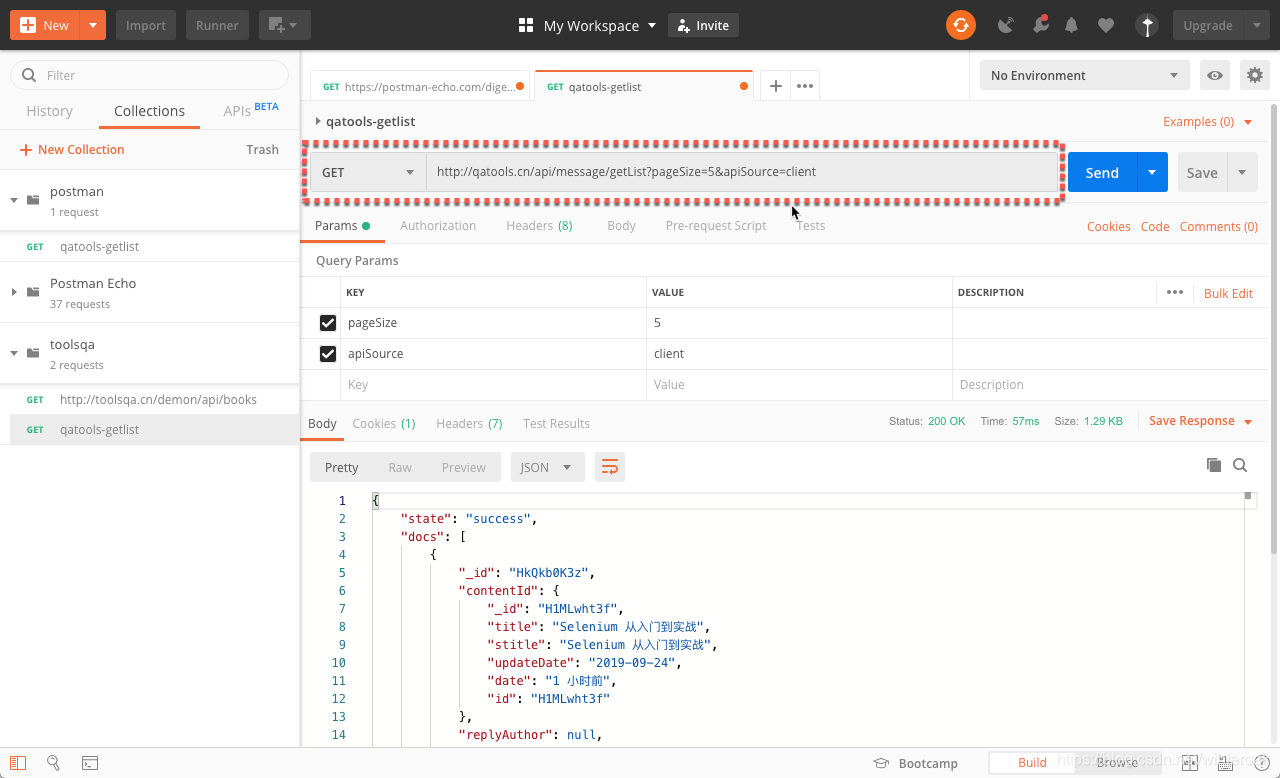Screen dimensions: 1280x778
Task: Open the environment quick look eye icon
Action: (1215, 75)
